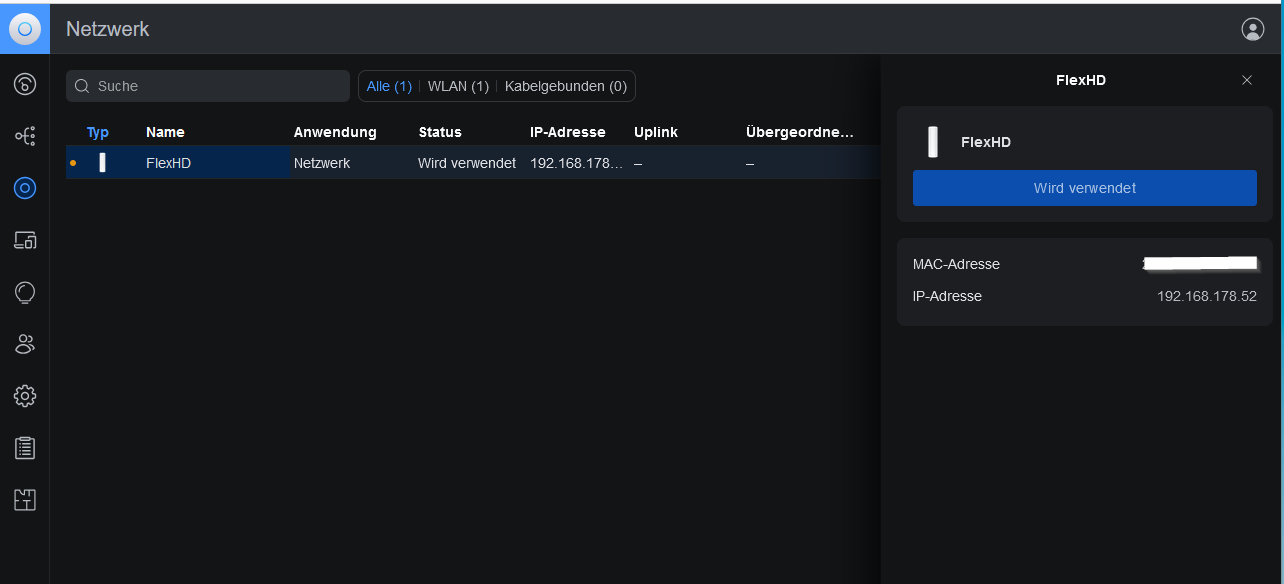Screen dimensions: 1284x584
Task: Select the FlexHD name in table row
Action: pyautogui.click(x=168, y=163)
